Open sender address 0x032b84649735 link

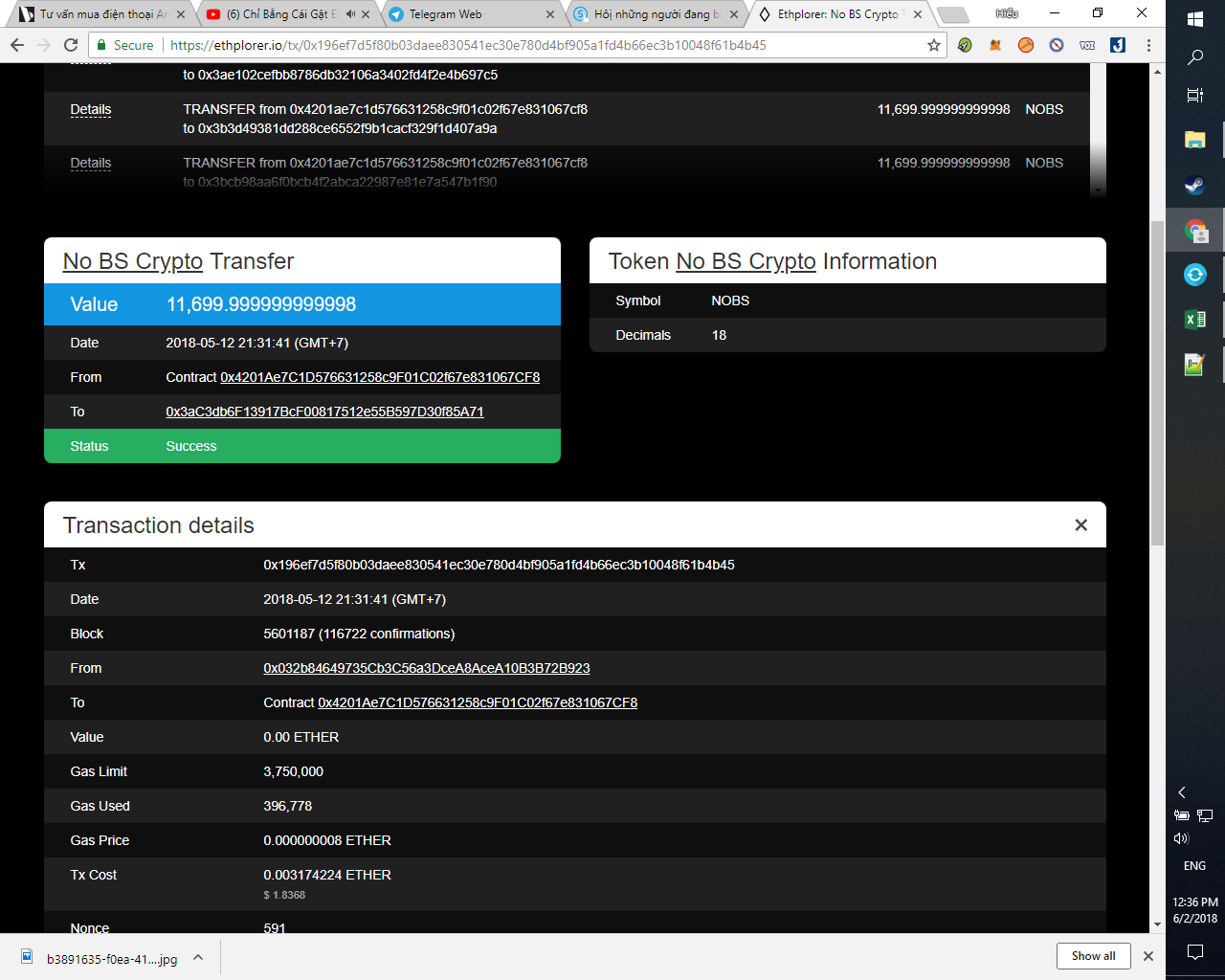tap(427, 668)
